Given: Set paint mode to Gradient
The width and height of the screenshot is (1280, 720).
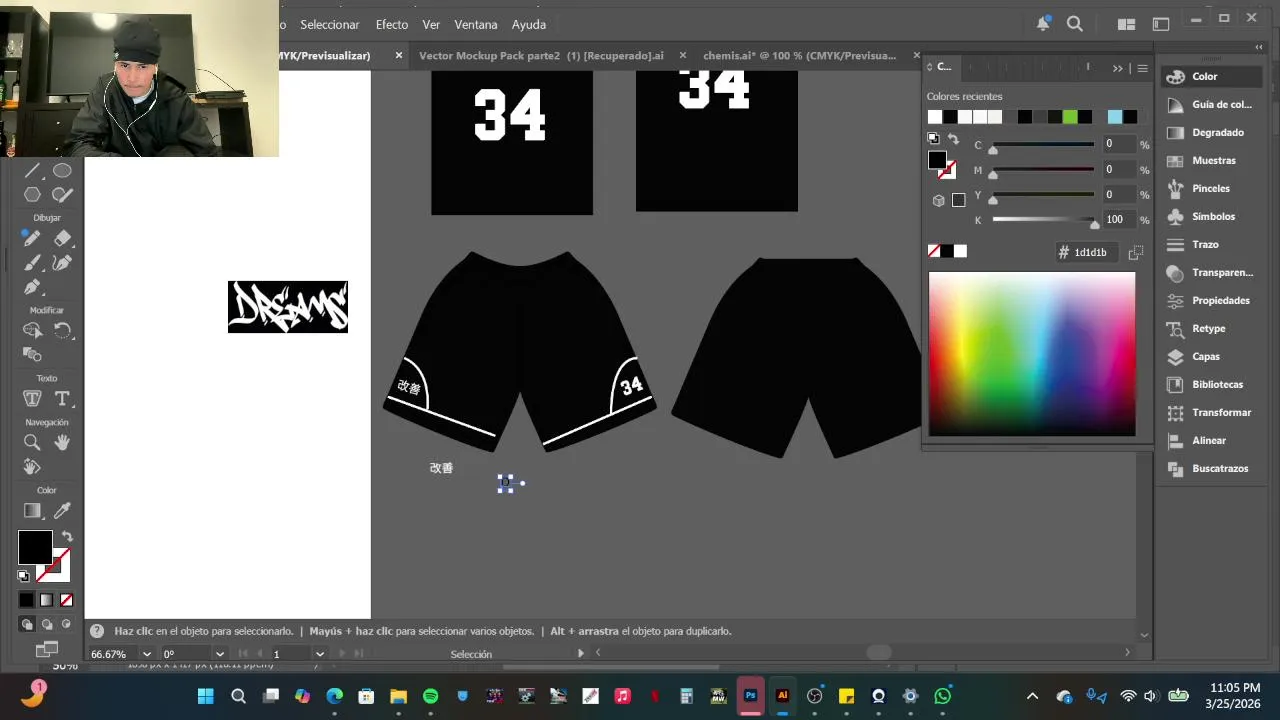Looking at the screenshot, I should click(46, 600).
